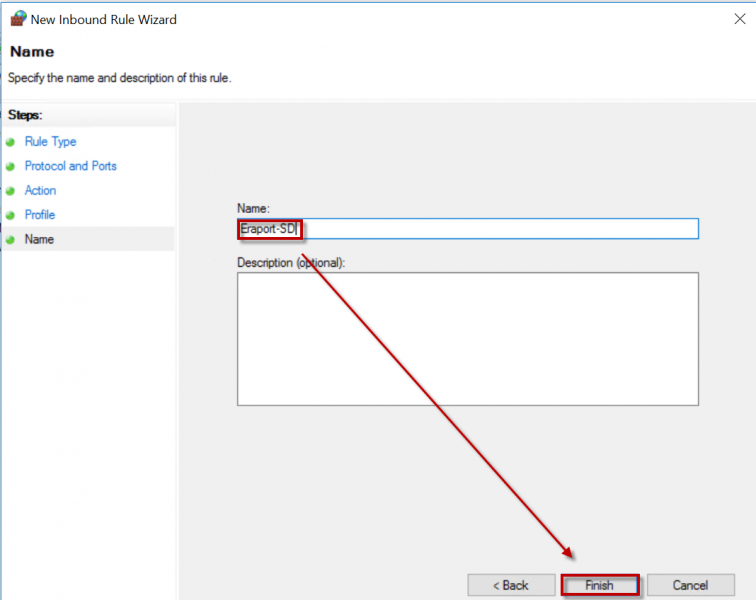Close the New Inbound Rule Wizard window
Viewport: 756px width, 600px height.
click(x=737, y=18)
